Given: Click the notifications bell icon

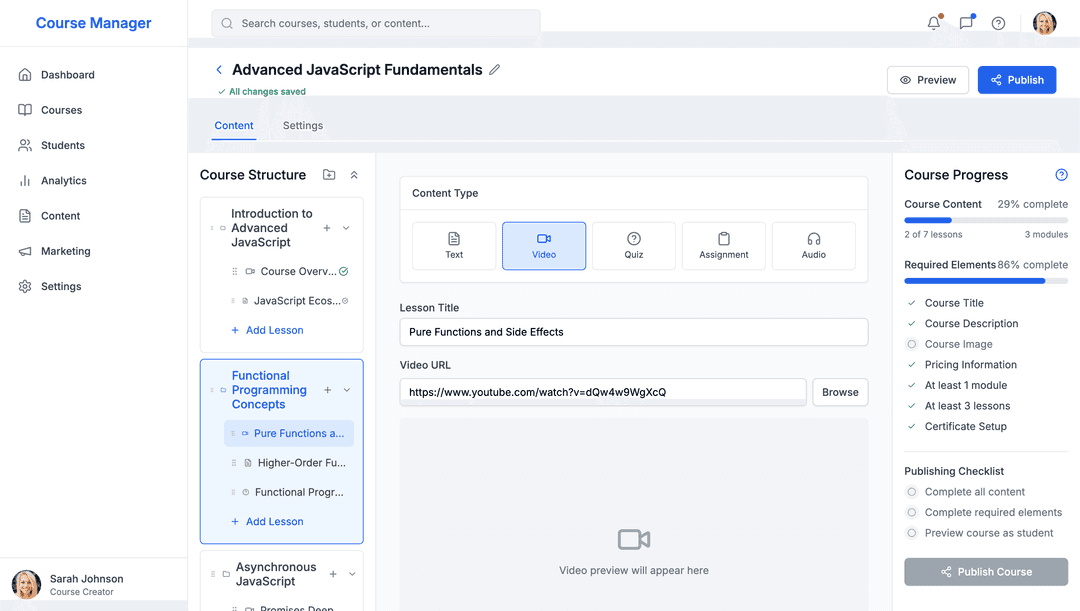Looking at the screenshot, I should click(x=934, y=23).
